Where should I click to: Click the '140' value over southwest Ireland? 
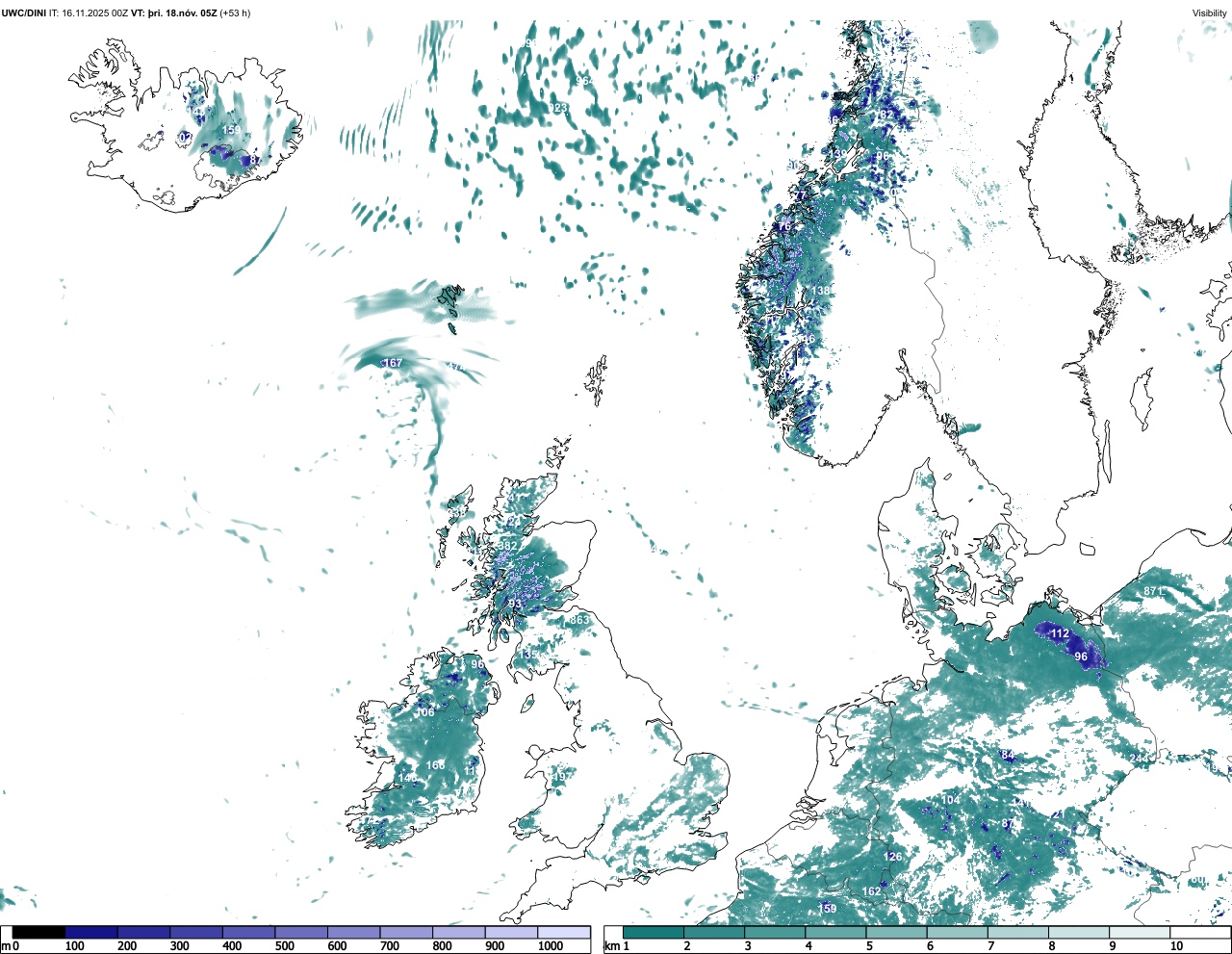408,778
